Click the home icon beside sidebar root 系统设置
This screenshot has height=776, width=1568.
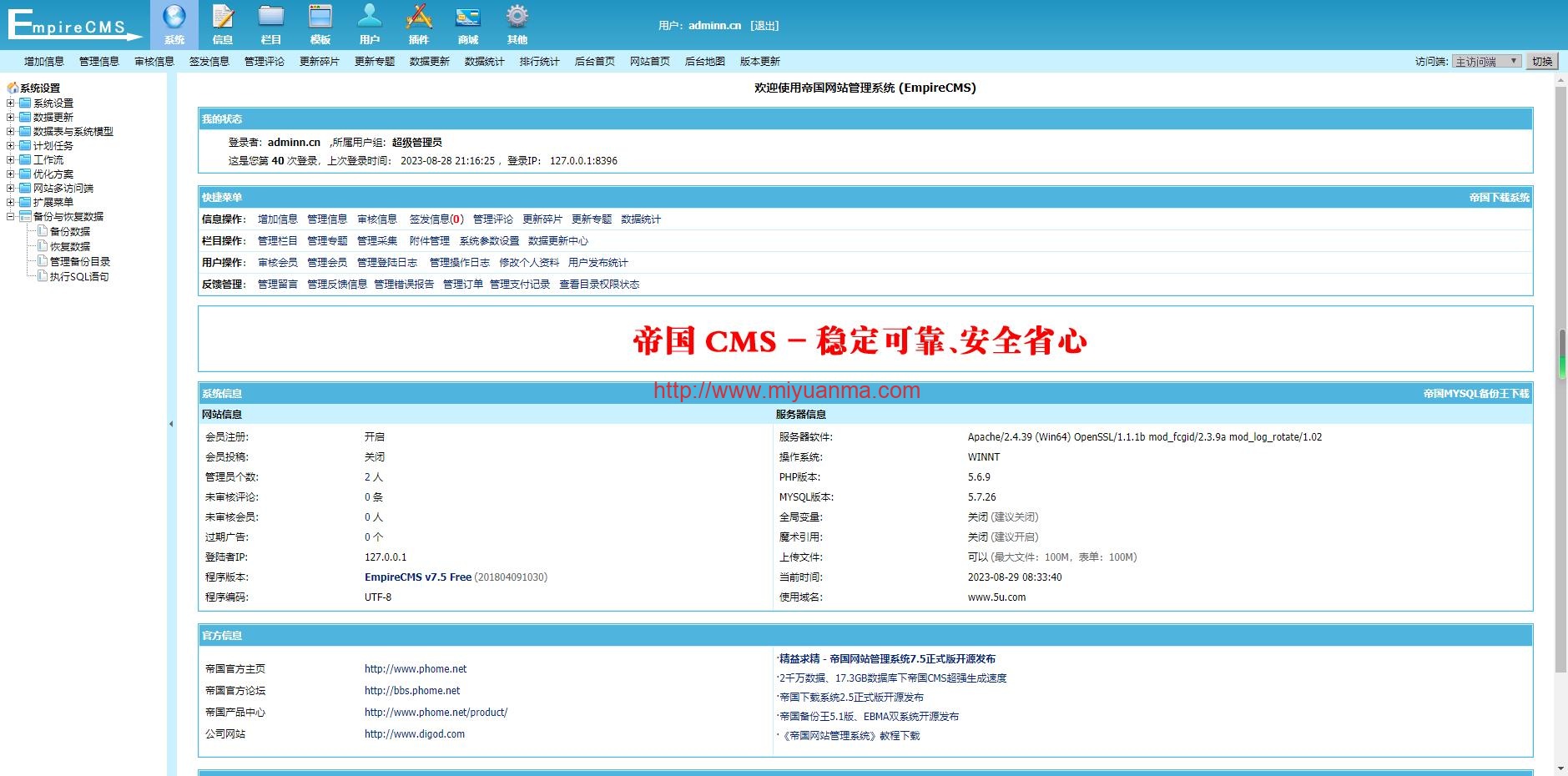[x=13, y=88]
